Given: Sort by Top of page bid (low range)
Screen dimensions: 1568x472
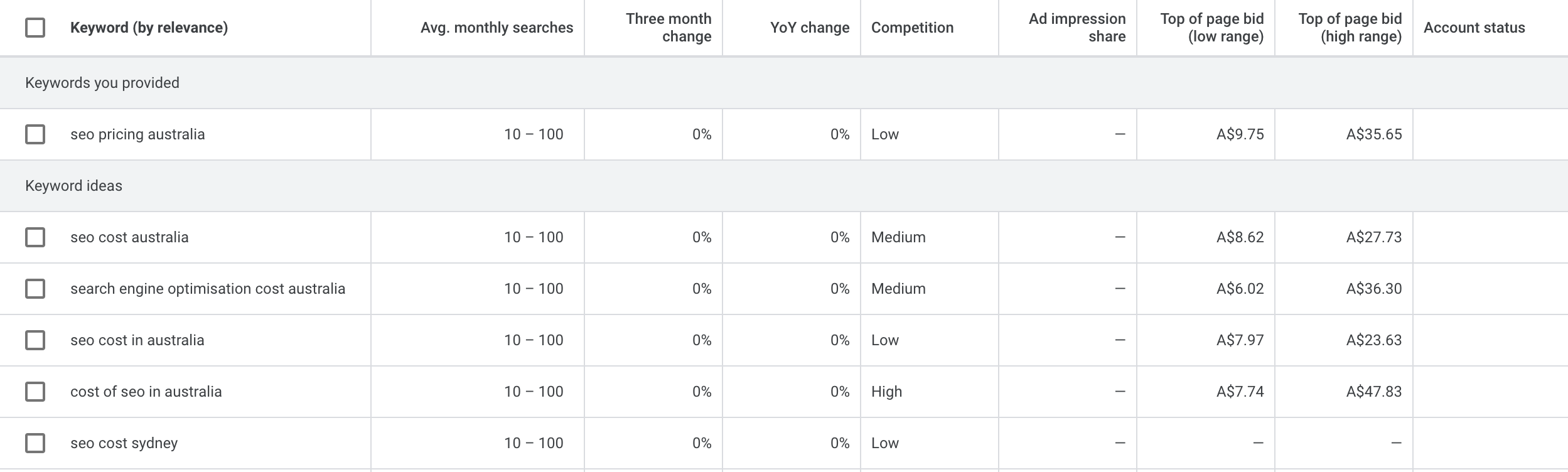Looking at the screenshot, I should click(x=1211, y=28).
